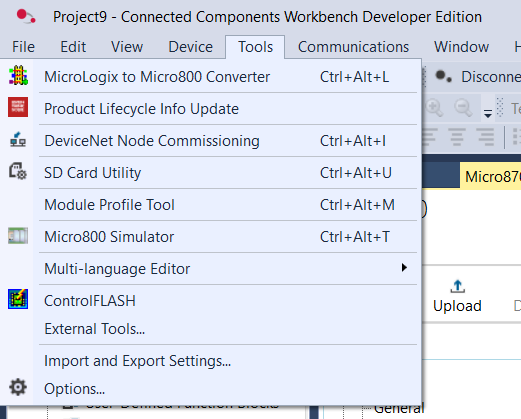Open the Communications menu
Image resolution: width=521 pixels, height=419 pixels.
tap(353, 47)
